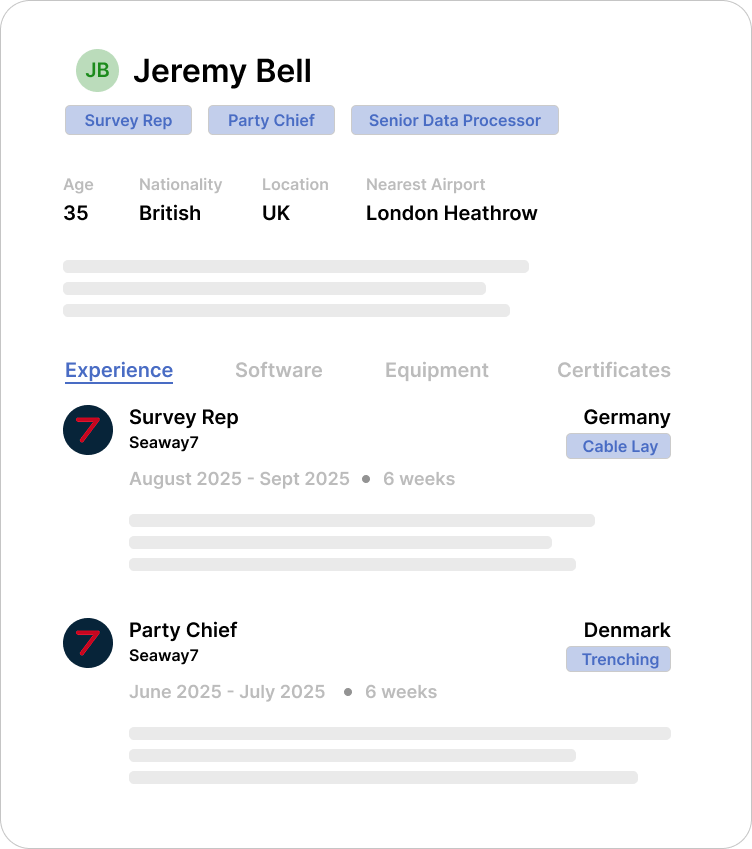Click the Trenching tag
This screenshot has height=849, width=752.
coord(619,659)
